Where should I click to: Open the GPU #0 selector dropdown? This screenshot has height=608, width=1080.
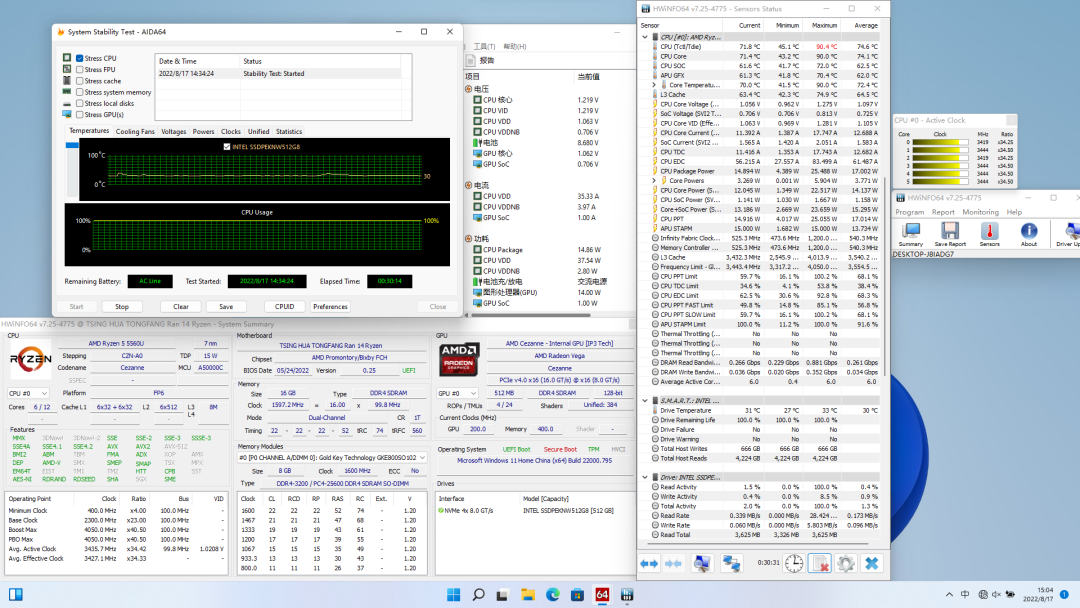(x=458, y=393)
